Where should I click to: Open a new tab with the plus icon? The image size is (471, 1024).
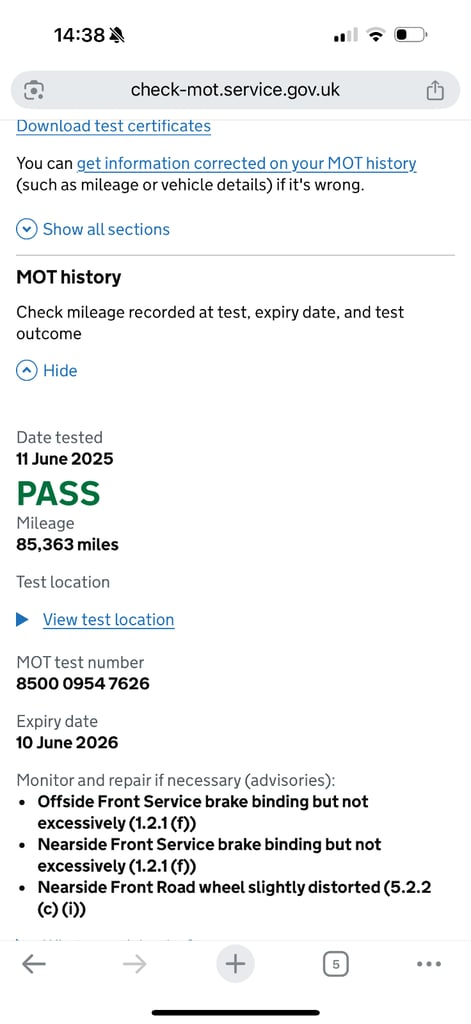235,964
